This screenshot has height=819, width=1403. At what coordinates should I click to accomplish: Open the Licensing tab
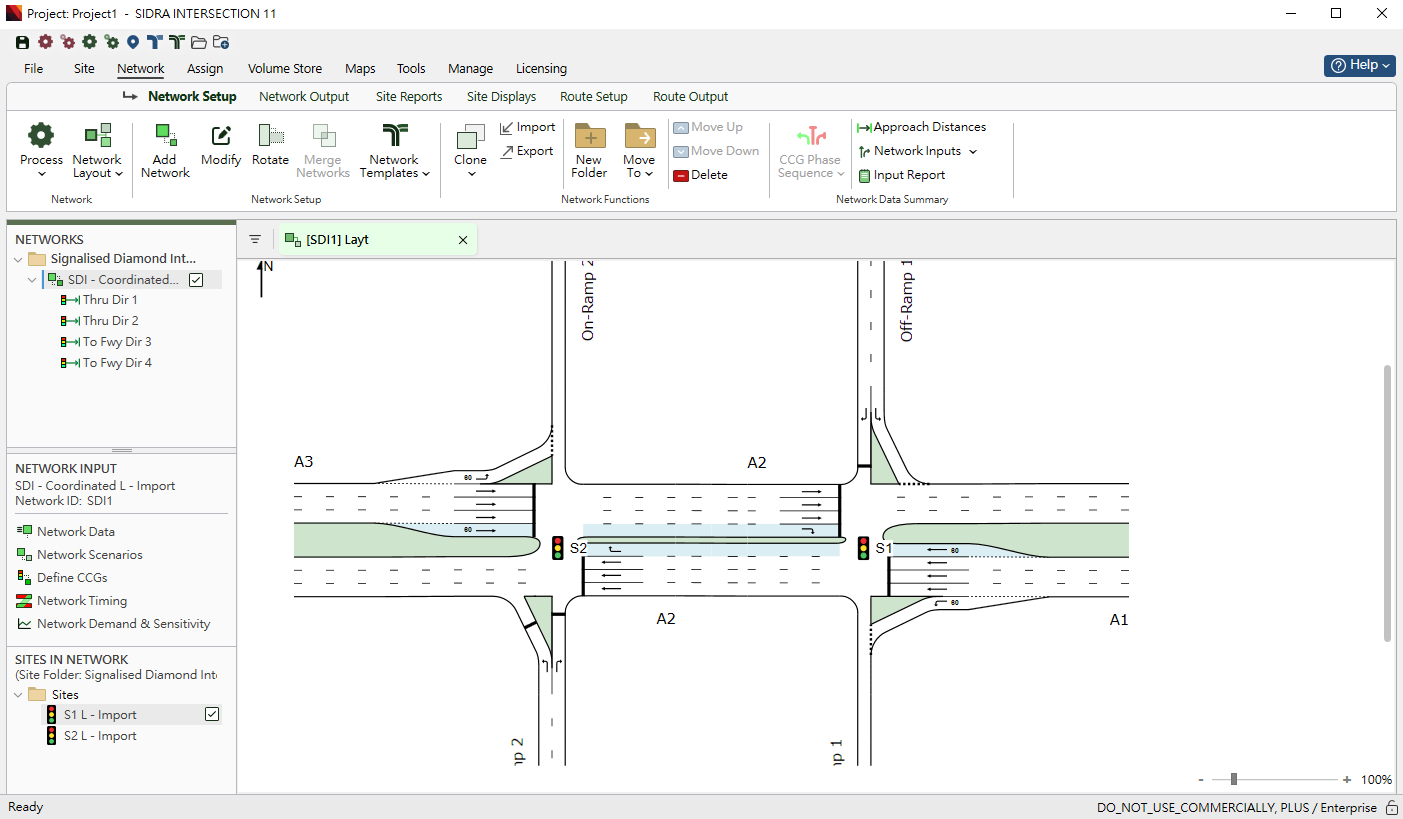(x=541, y=69)
